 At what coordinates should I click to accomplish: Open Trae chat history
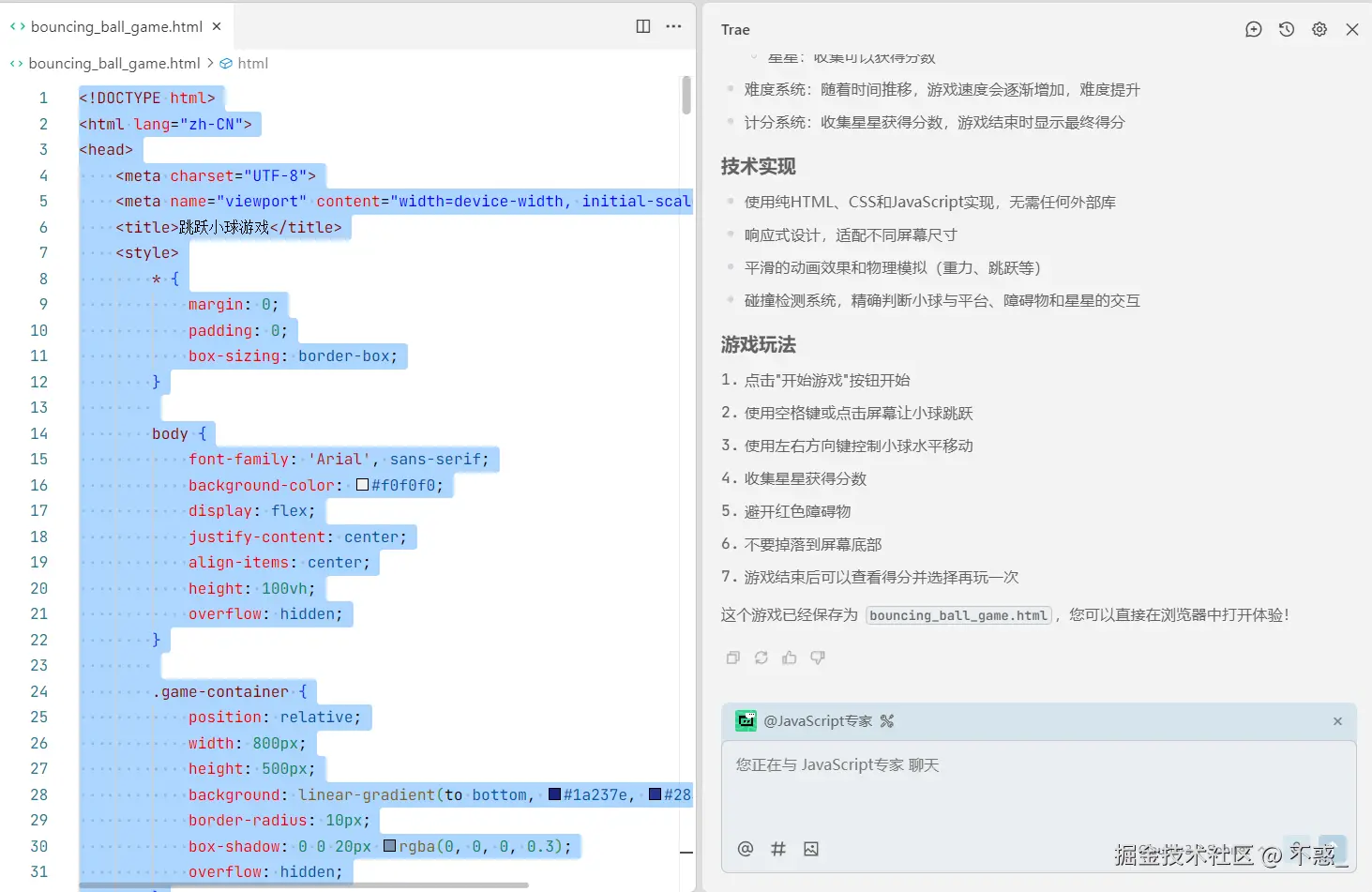(1287, 29)
